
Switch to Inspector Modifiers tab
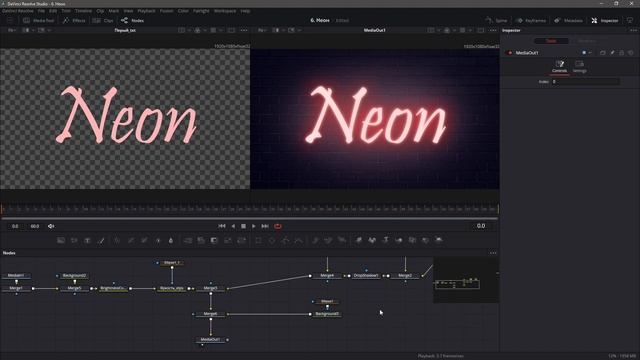[587, 41]
